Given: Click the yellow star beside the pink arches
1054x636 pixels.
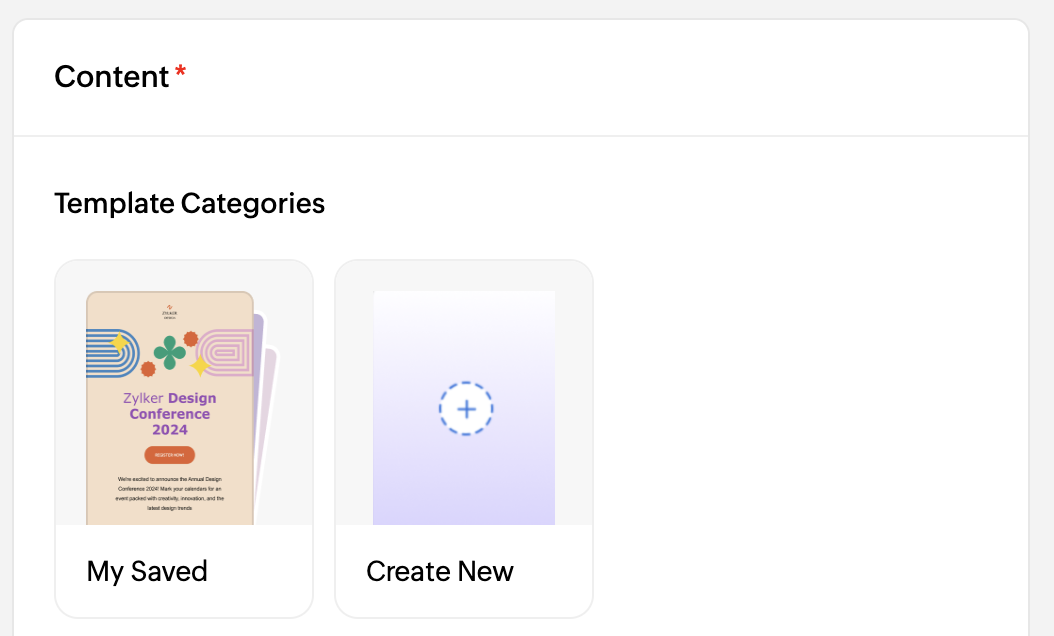Looking at the screenshot, I should click(x=200, y=366).
